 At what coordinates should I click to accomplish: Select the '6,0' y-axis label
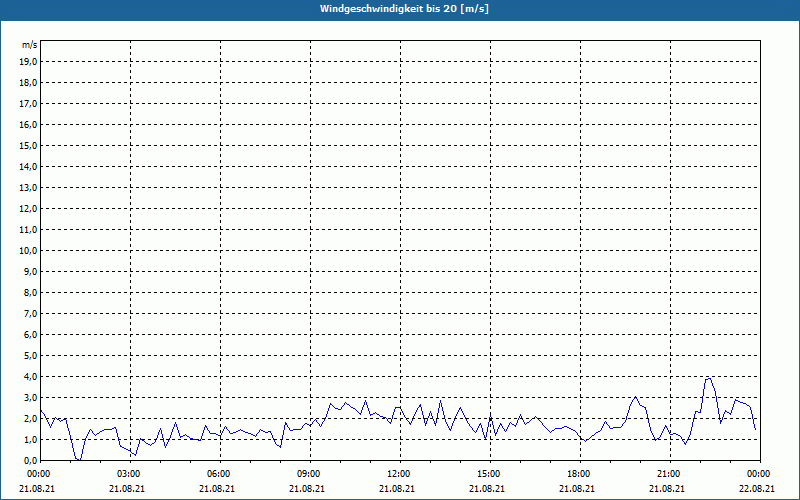tap(31, 334)
